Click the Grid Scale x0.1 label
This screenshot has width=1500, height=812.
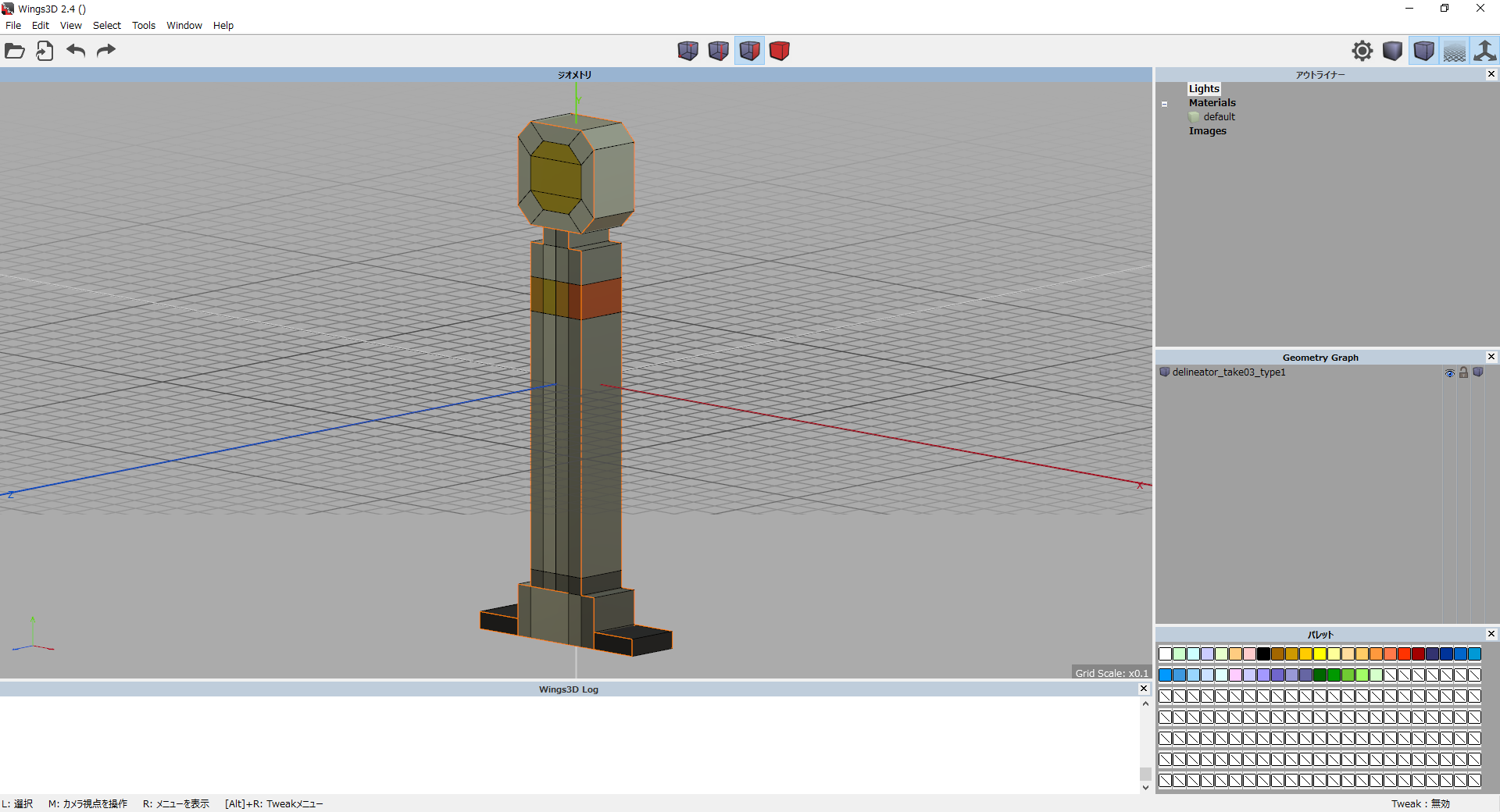coord(1112,673)
